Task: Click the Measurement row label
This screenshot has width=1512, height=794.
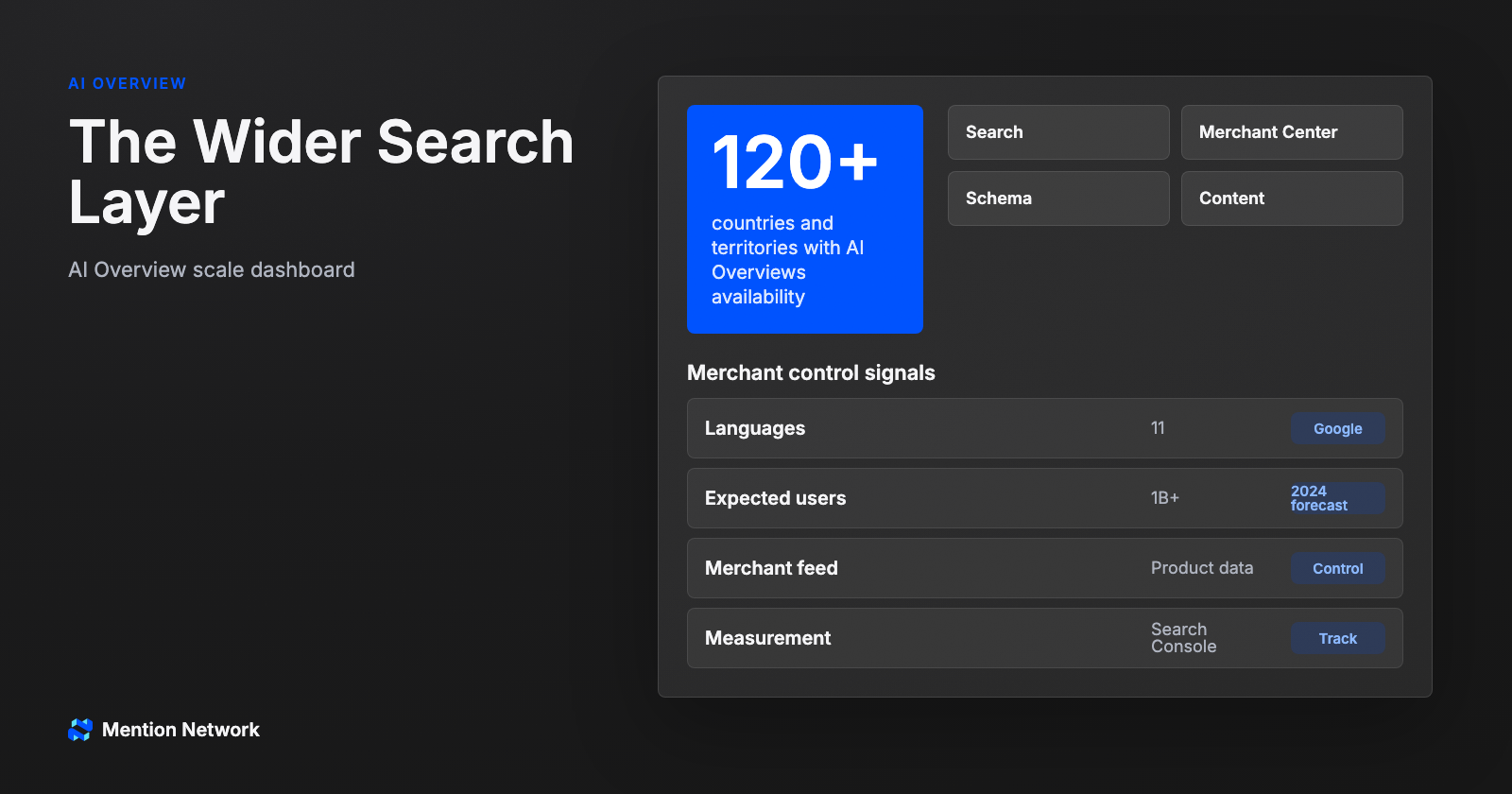Action: 768,638
